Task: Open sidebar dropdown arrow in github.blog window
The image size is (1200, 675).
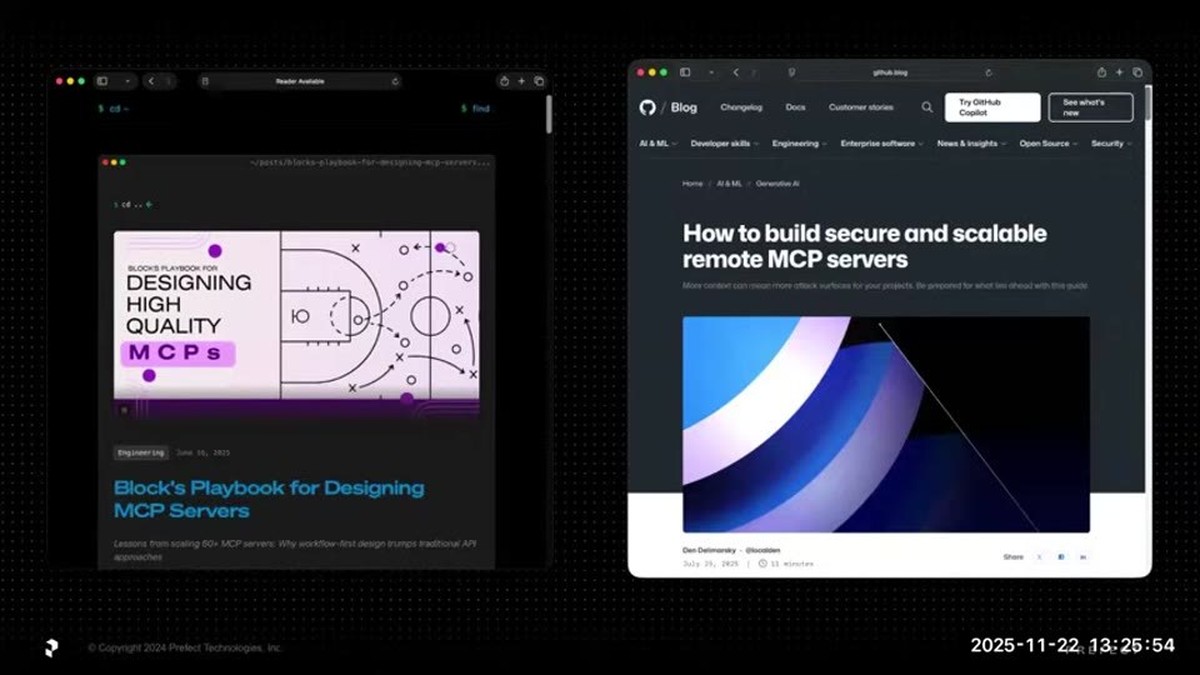Action: point(711,72)
